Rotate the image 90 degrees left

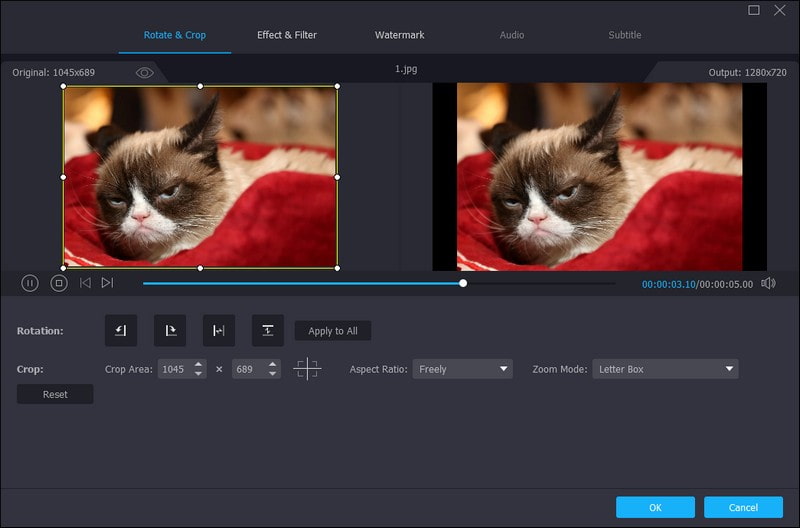(121, 331)
